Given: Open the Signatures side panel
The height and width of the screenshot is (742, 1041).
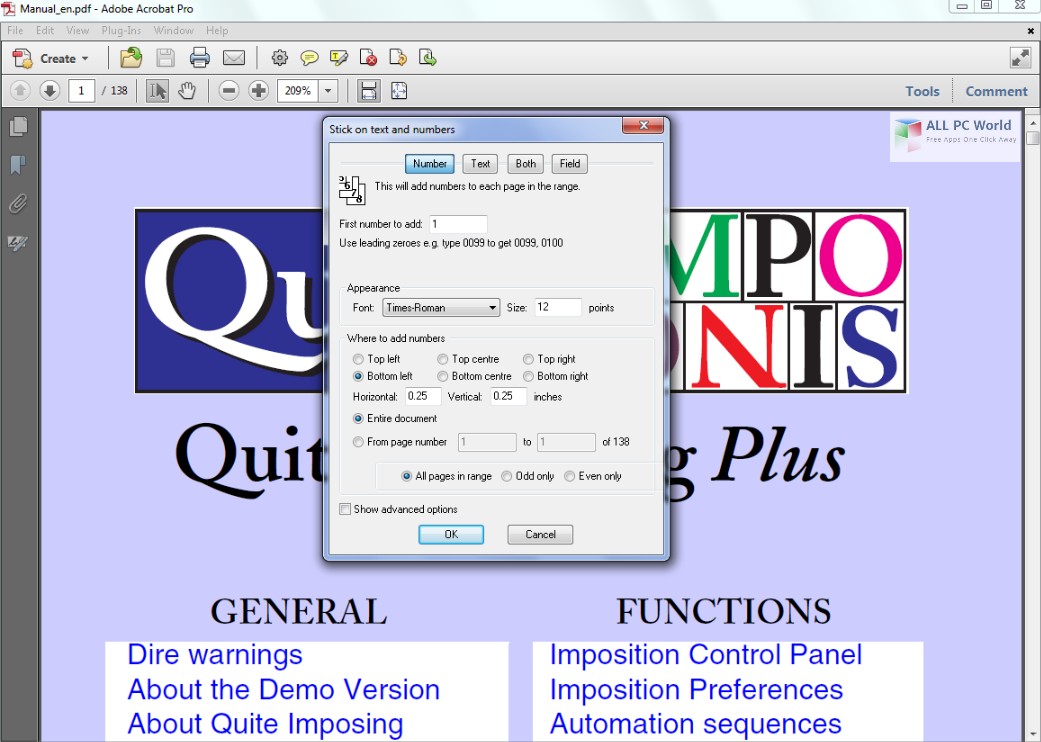Looking at the screenshot, I should pos(18,242).
